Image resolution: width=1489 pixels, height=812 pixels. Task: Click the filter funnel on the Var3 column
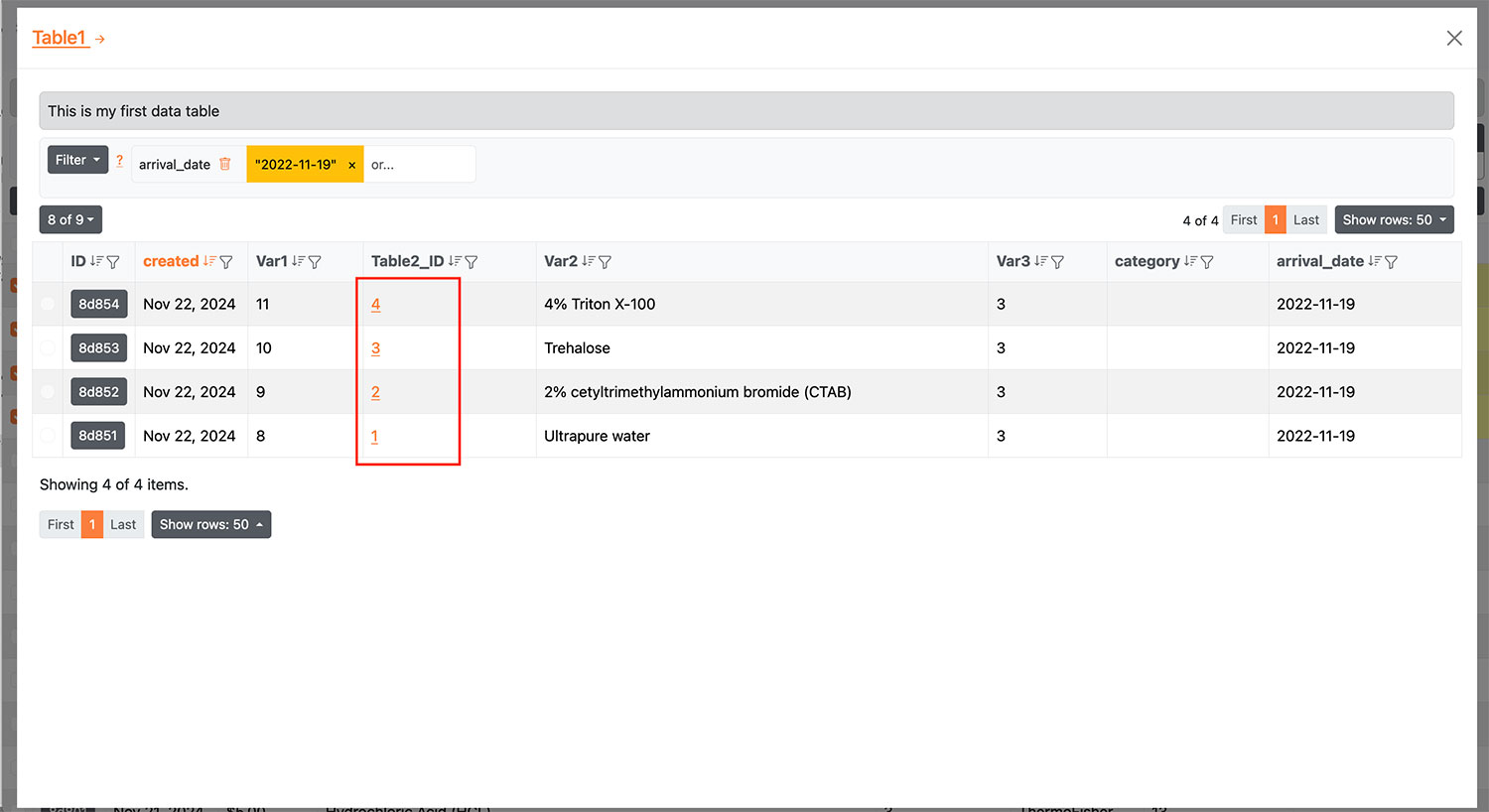pos(1057,262)
